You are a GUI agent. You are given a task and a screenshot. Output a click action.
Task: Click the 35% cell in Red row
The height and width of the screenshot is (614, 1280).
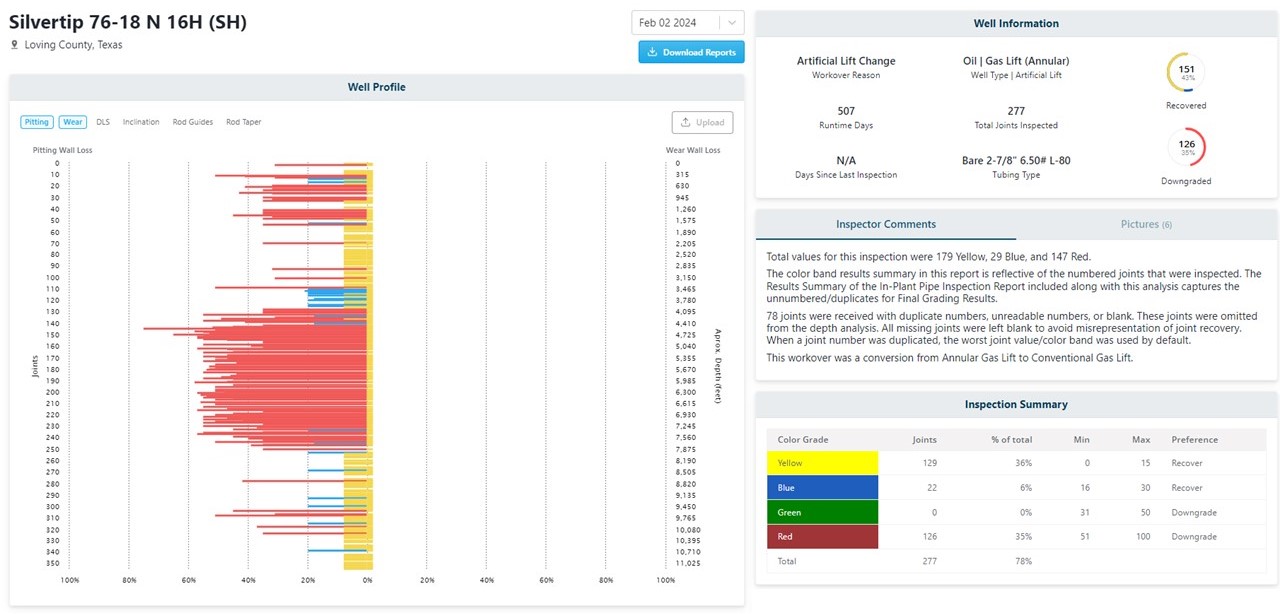tap(1024, 537)
